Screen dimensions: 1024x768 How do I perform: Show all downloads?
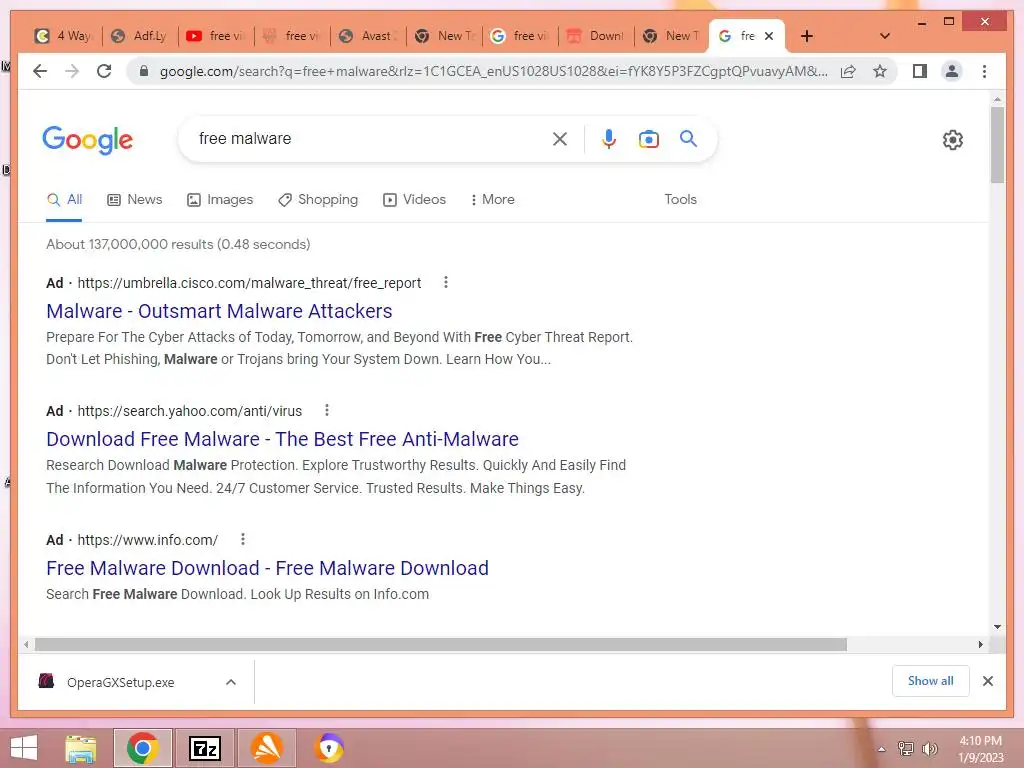click(x=931, y=681)
